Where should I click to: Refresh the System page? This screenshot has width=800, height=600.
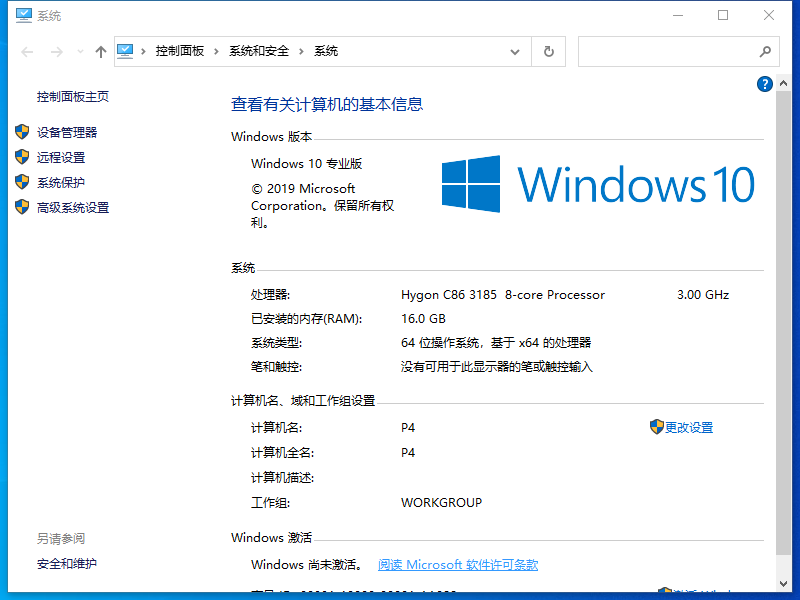pos(548,52)
